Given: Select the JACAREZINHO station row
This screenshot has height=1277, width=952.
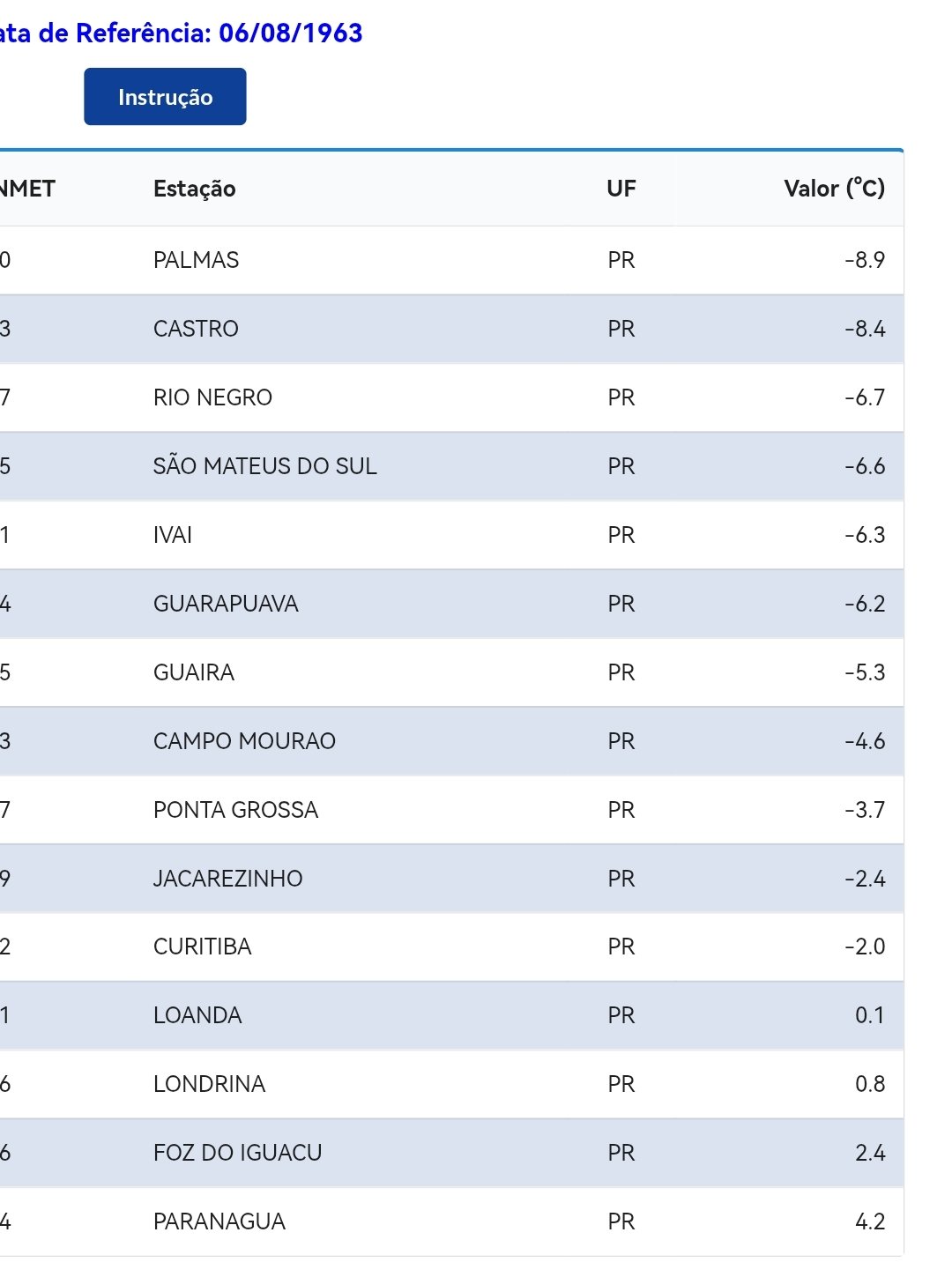Looking at the screenshot, I should tap(451, 879).
